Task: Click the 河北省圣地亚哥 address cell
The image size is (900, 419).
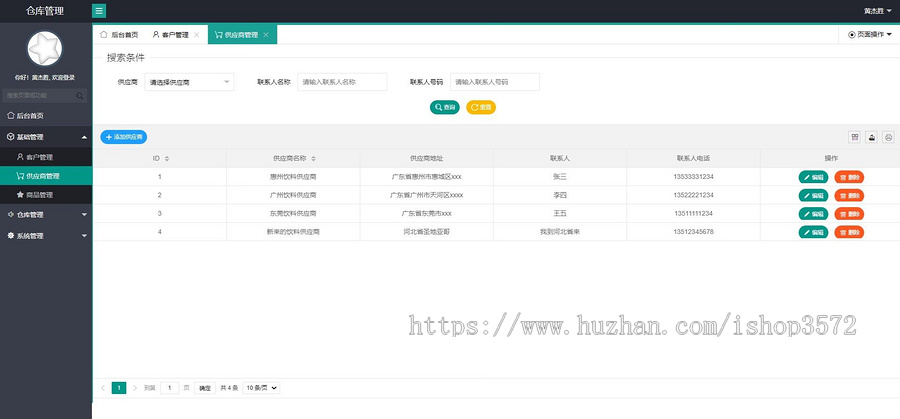Action: coord(426,232)
